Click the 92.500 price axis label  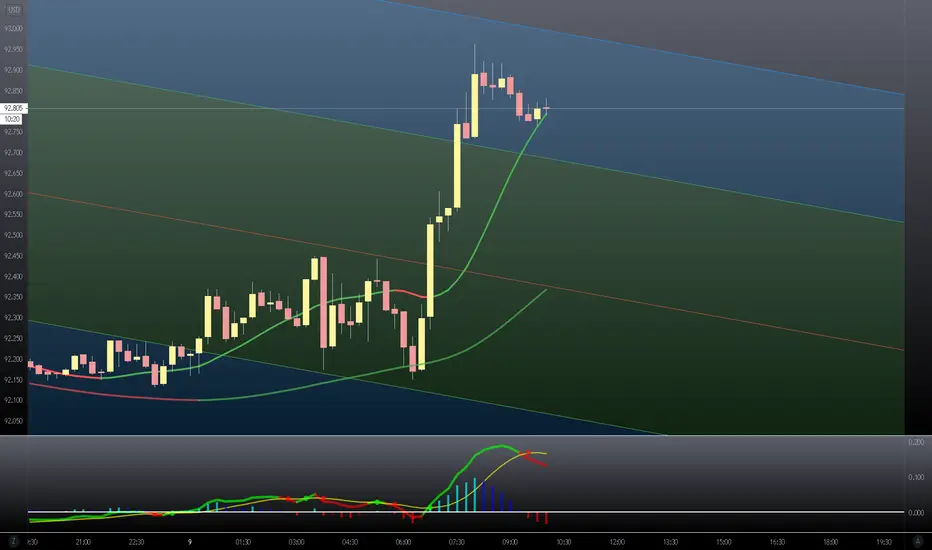coord(13,235)
